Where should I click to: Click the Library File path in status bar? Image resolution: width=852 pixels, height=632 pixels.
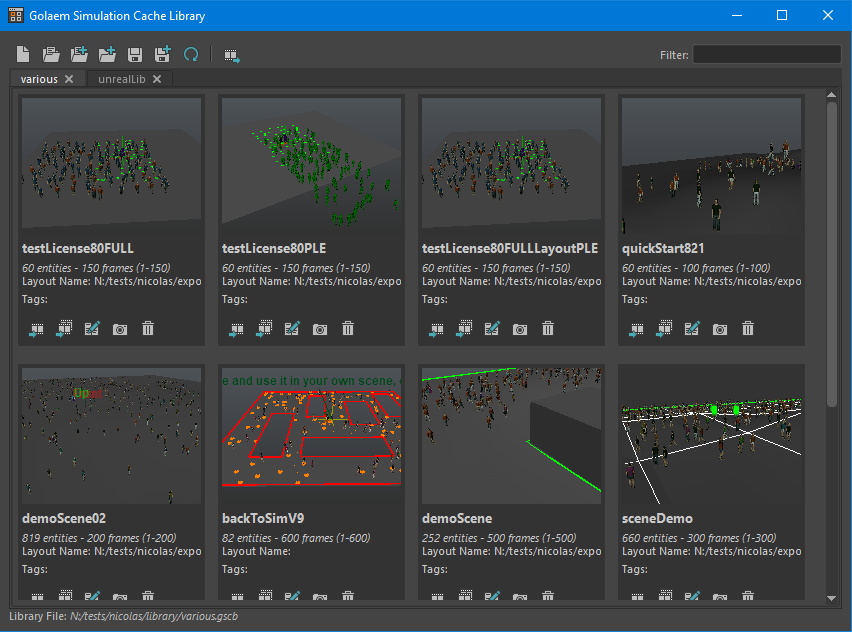154,616
